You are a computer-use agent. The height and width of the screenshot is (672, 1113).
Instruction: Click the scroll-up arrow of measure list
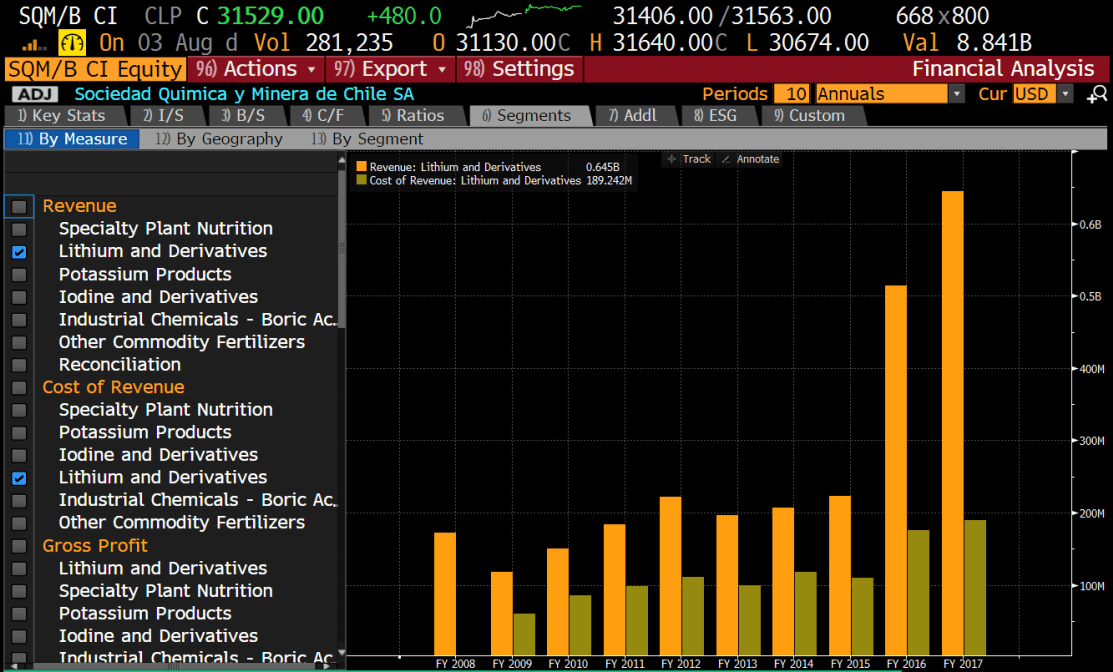(342, 161)
